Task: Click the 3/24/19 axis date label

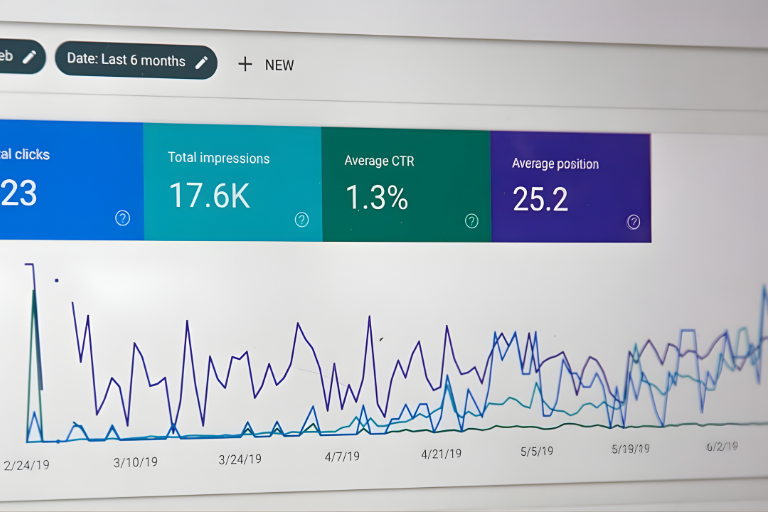Action: 240,459
